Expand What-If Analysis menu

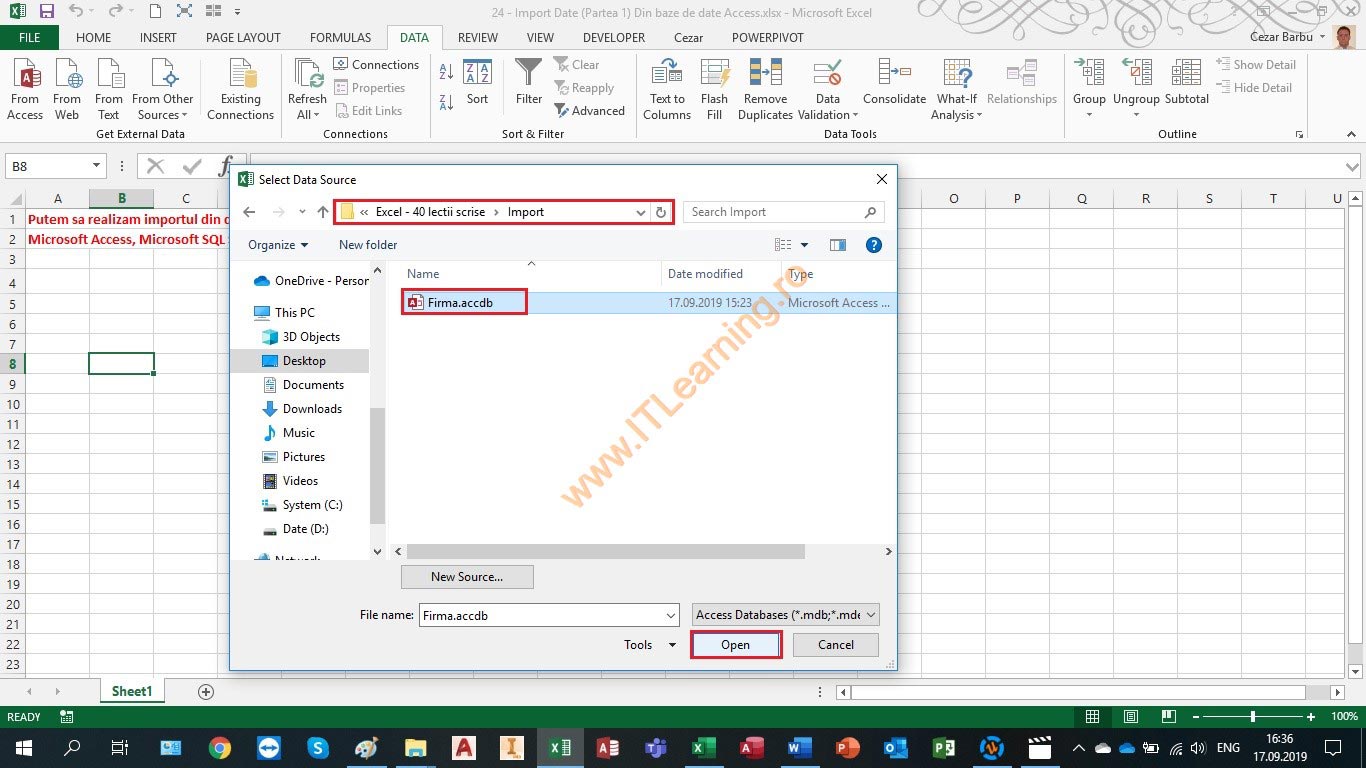click(x=956, y=89)
